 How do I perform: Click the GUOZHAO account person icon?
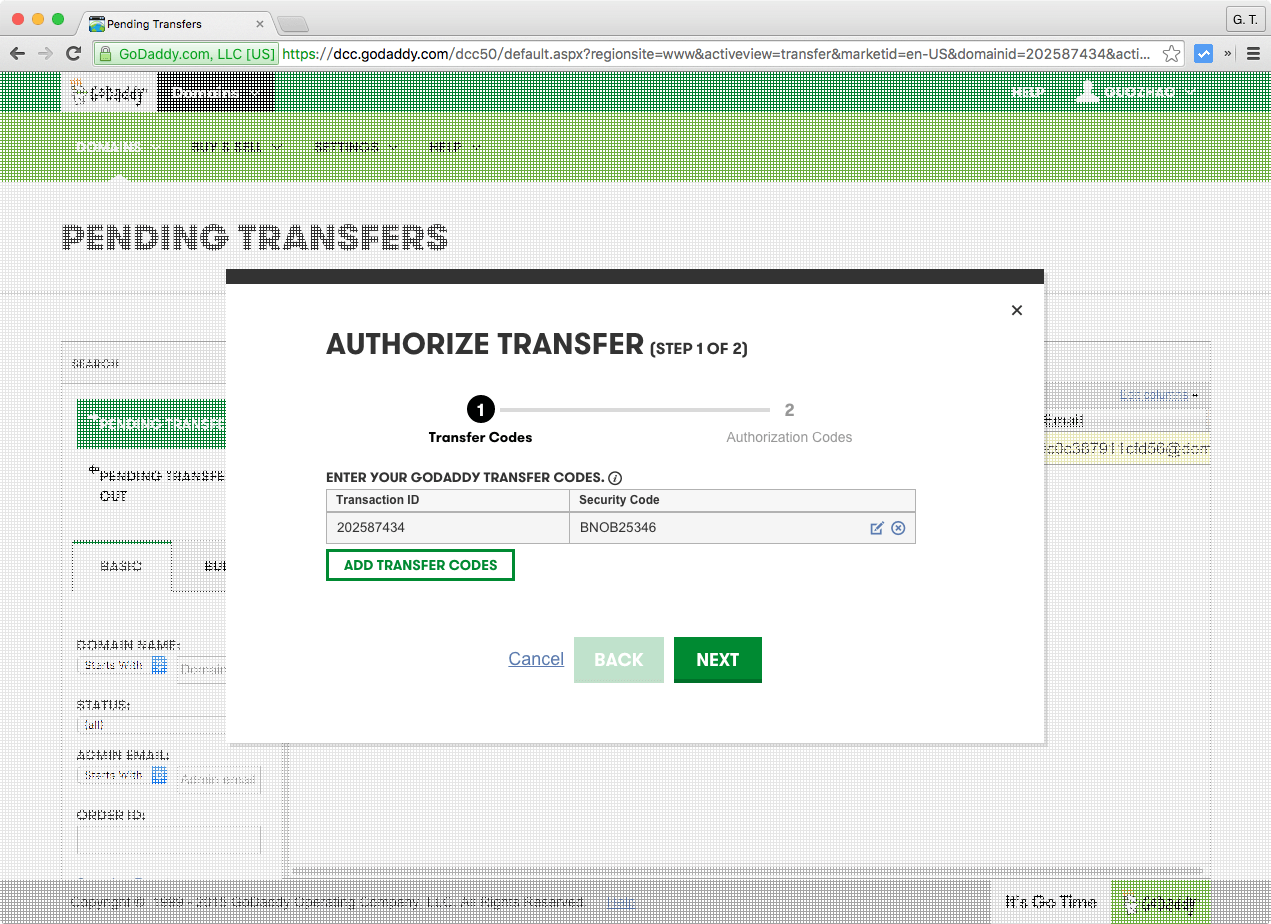tap(1088, 91)
